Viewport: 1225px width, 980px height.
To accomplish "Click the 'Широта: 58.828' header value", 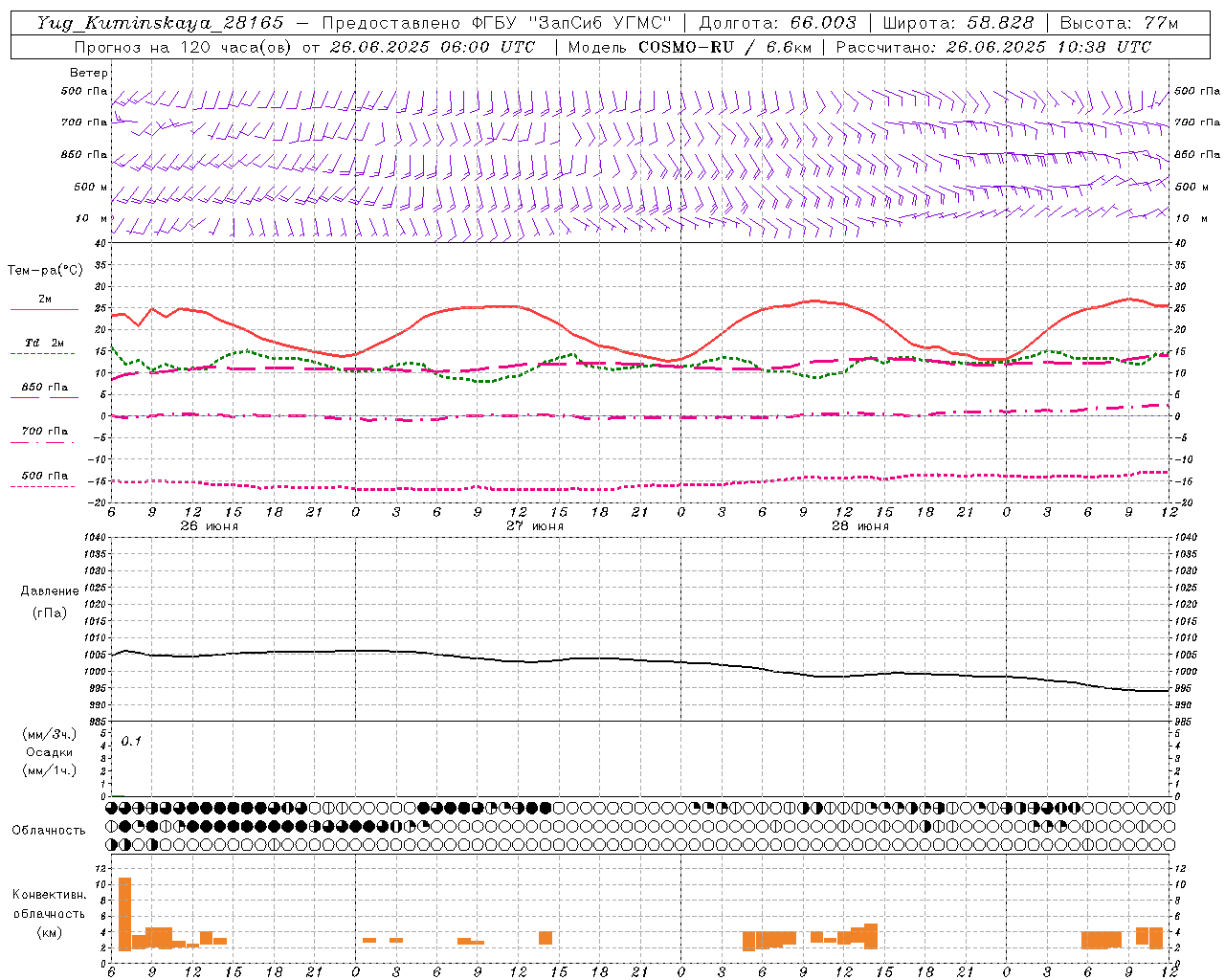I will coord(958,23).
